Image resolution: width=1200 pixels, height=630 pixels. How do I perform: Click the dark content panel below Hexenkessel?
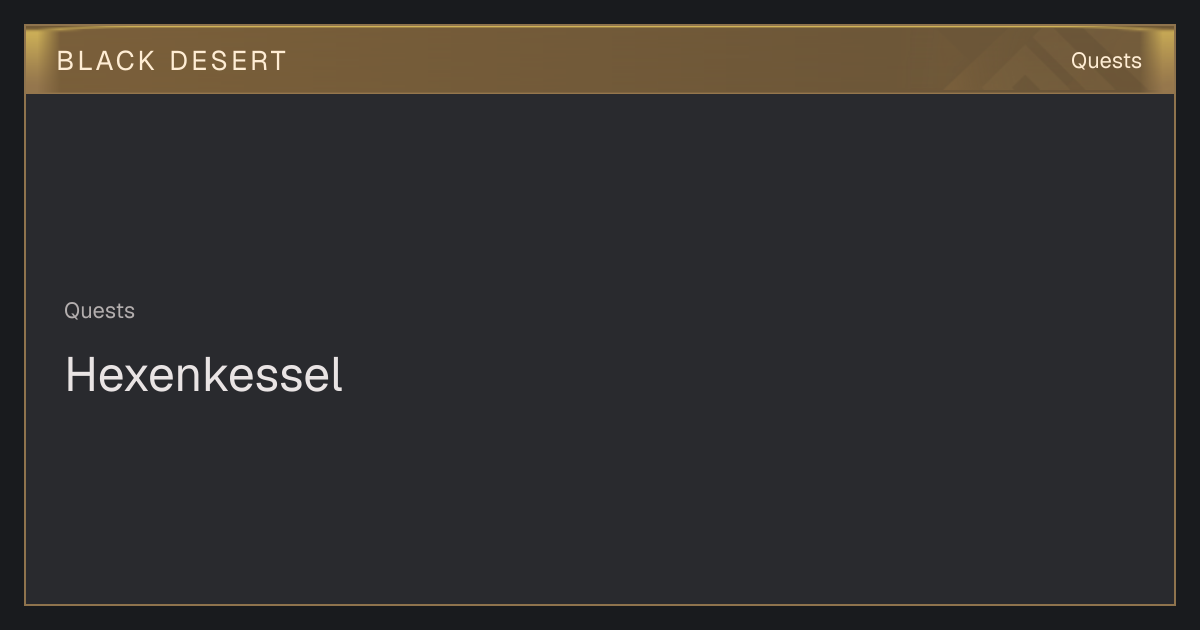(600, 500)
